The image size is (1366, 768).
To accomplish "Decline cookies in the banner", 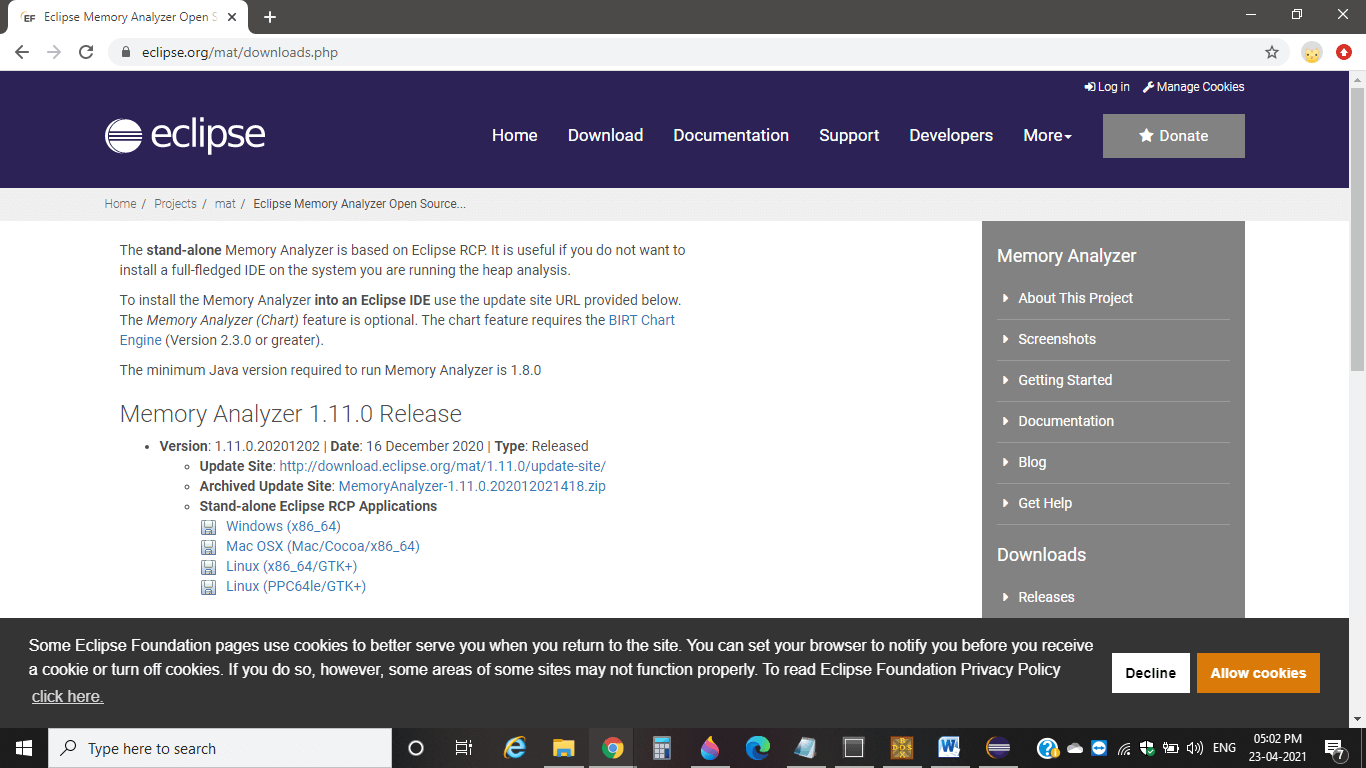I will 1150,673.
